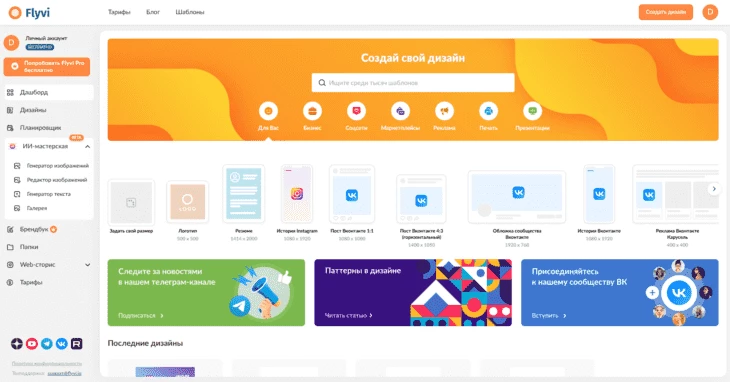
Task: Choose Пост Вконтакте 1:1 template
Action: [x=352, y=194]
